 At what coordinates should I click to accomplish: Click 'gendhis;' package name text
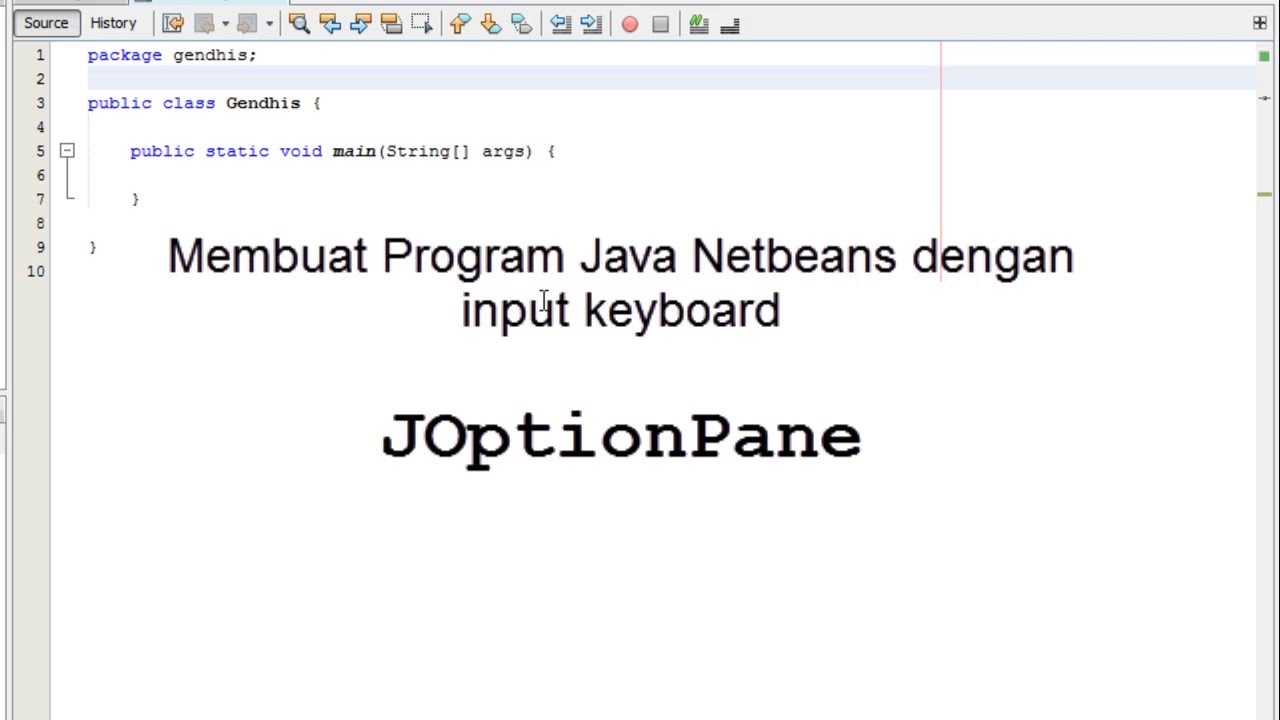[x=215, y=55]
